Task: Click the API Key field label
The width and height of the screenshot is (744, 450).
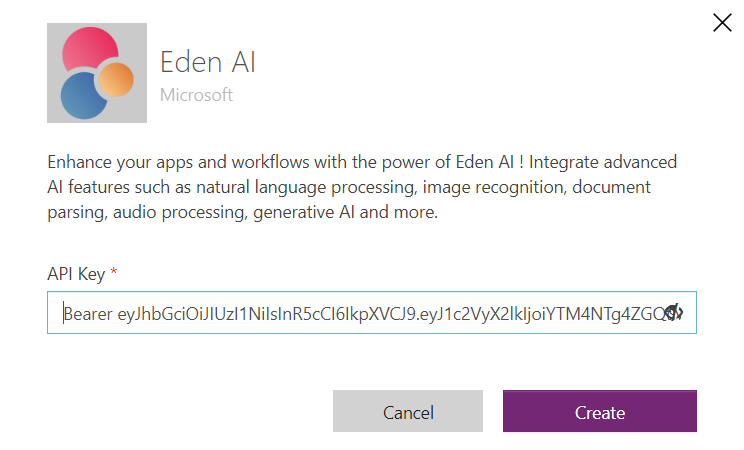Action: point(76,274)
